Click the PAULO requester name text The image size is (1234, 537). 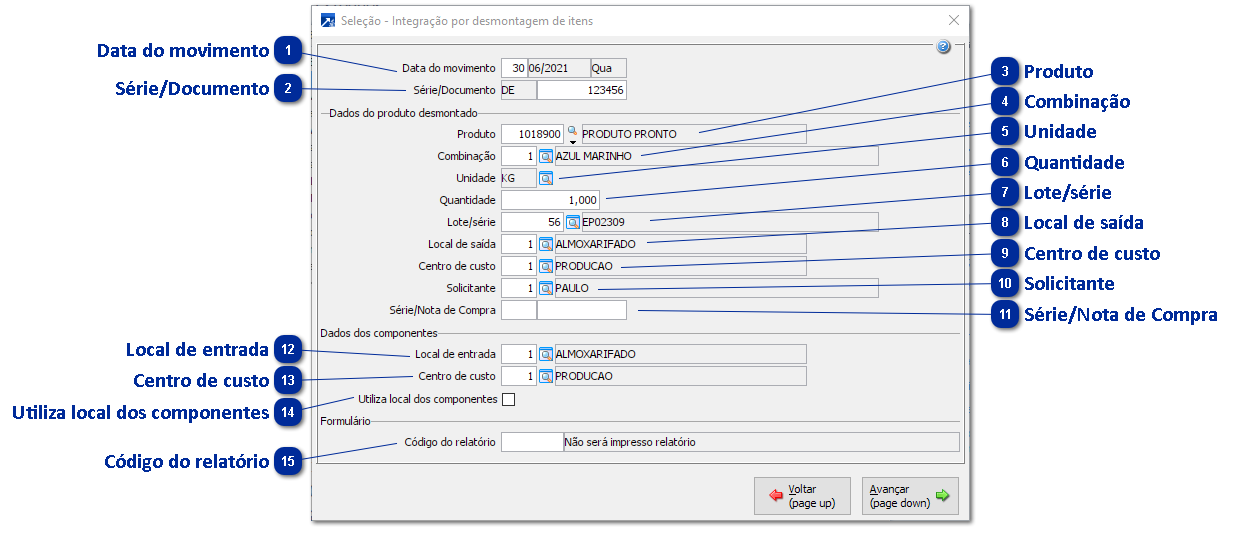(572, 288)
